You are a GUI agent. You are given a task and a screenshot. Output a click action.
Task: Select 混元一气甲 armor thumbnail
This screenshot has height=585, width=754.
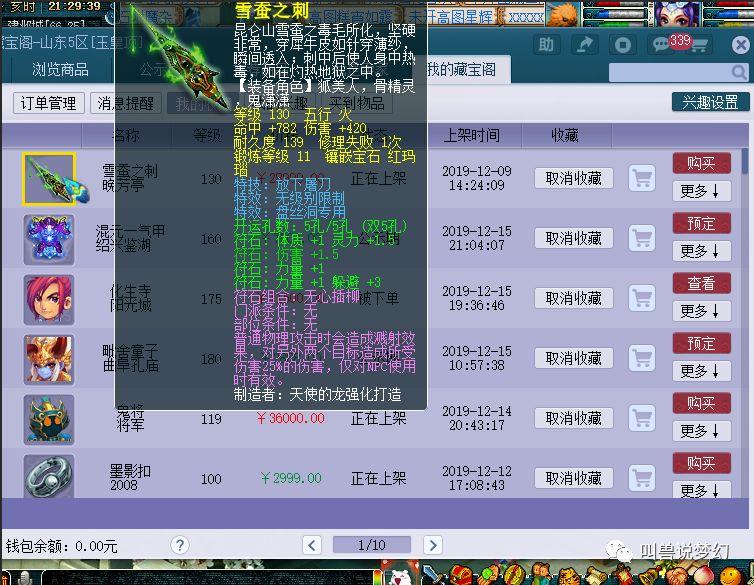tap(49, 239)
